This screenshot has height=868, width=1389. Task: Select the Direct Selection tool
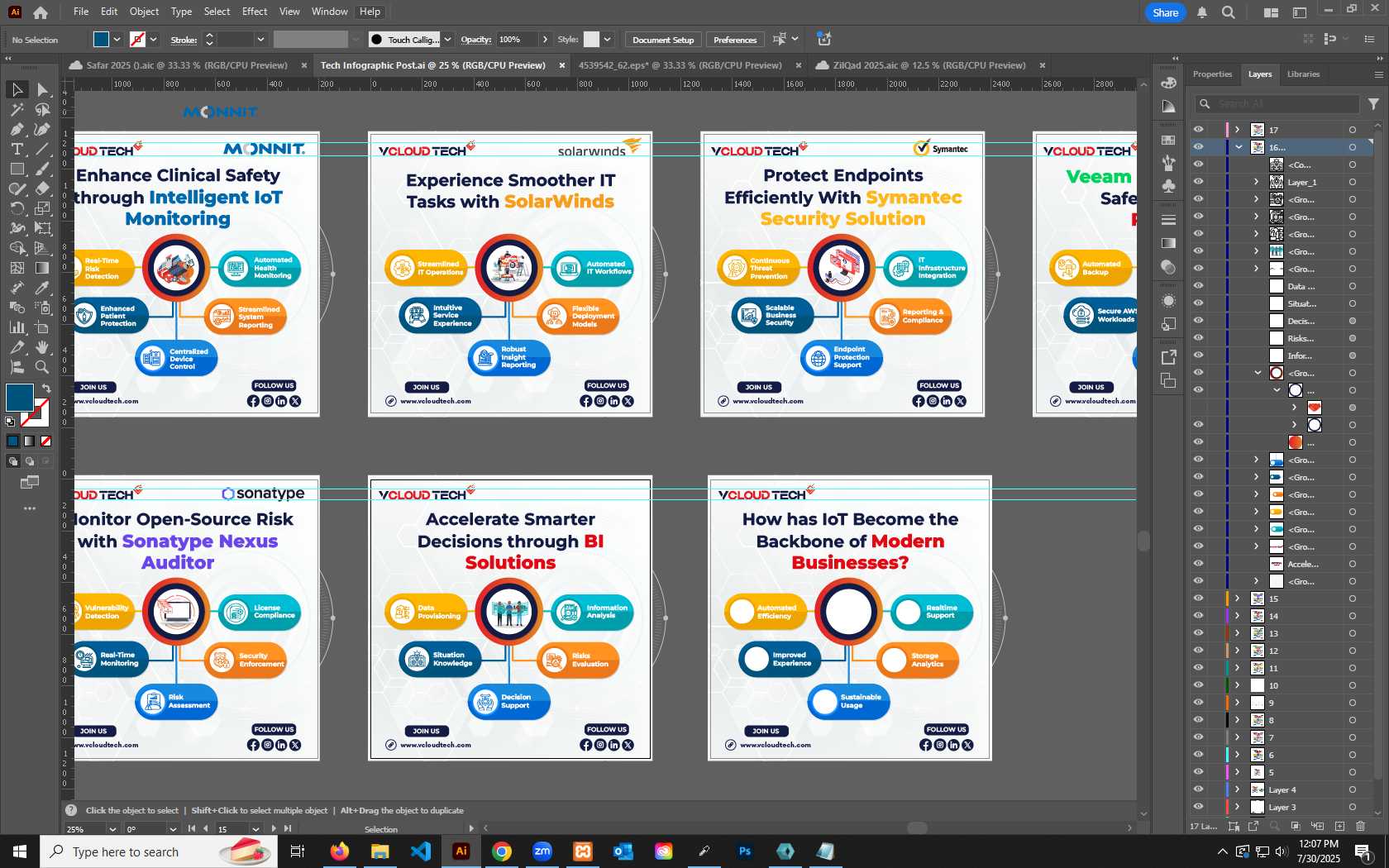coord(42,89)
